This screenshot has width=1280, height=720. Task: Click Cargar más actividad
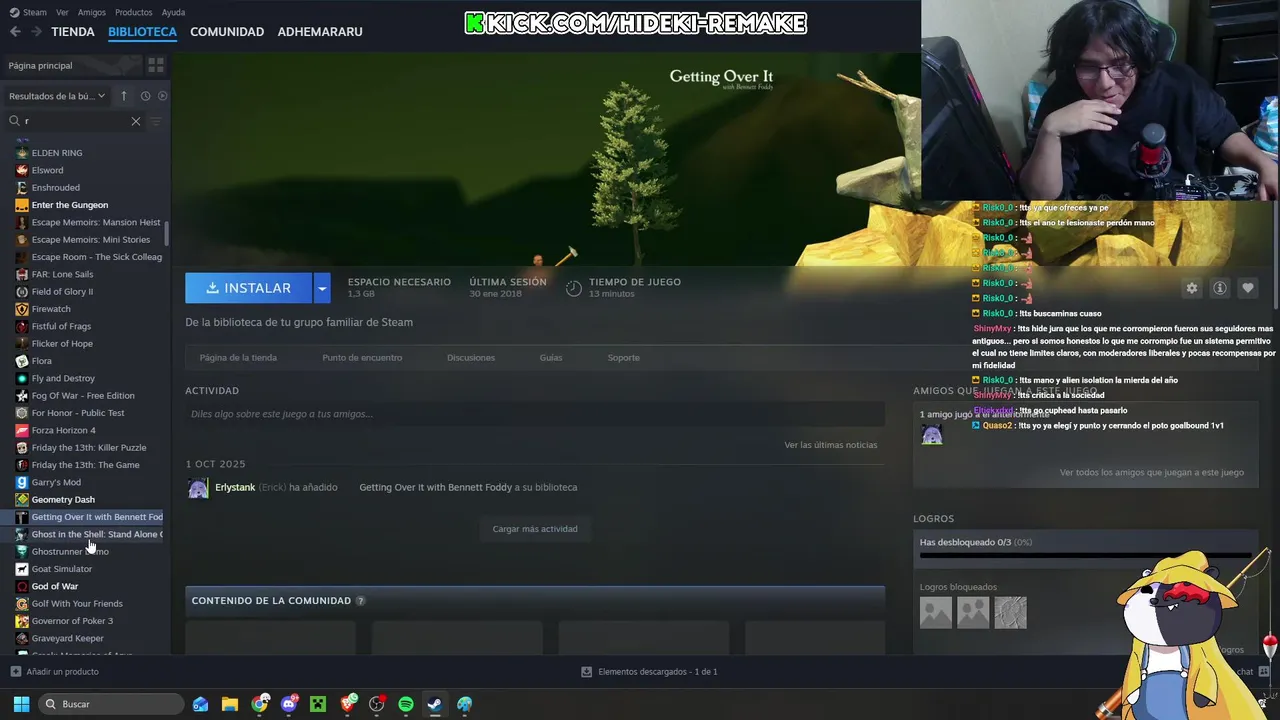535,529
